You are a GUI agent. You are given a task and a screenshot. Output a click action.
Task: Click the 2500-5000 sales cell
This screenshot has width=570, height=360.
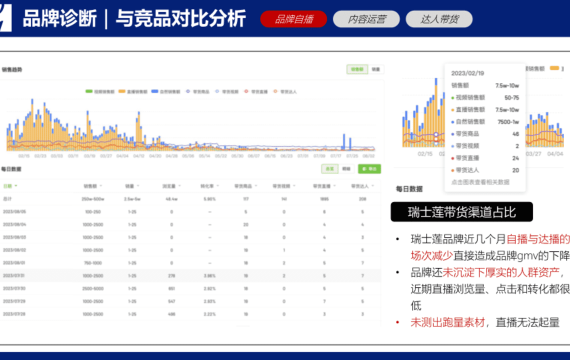click(93, 288)
